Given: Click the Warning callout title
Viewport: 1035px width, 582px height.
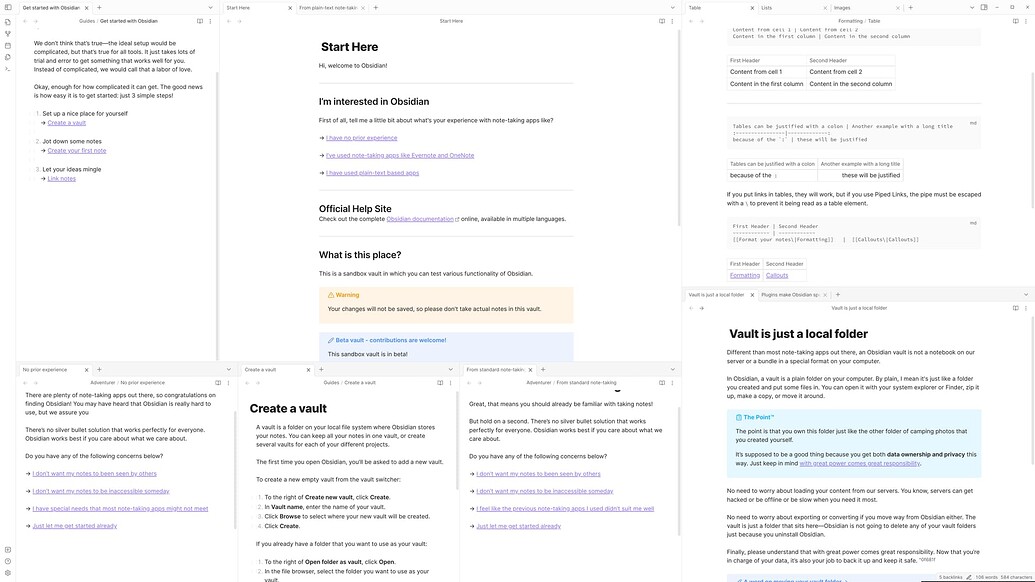Looking at the screenshot, I should pyautogui.click(x=347, y=295).
